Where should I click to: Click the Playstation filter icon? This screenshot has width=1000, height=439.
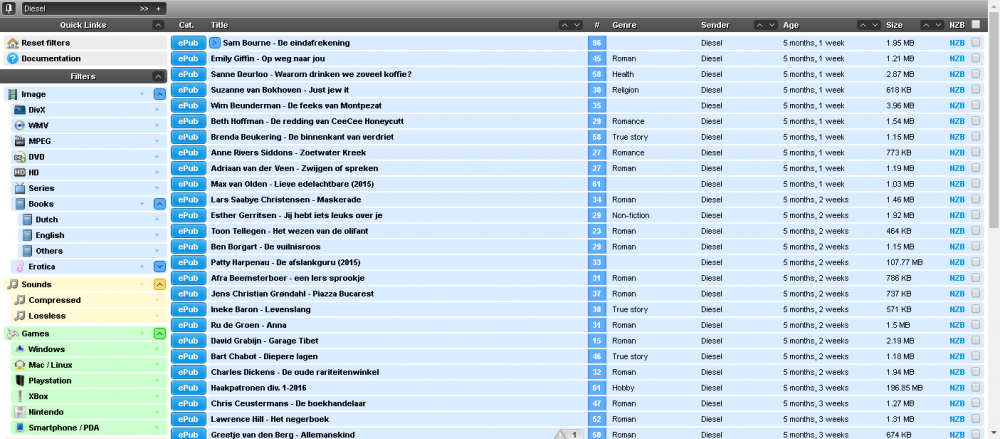point(19,381)
